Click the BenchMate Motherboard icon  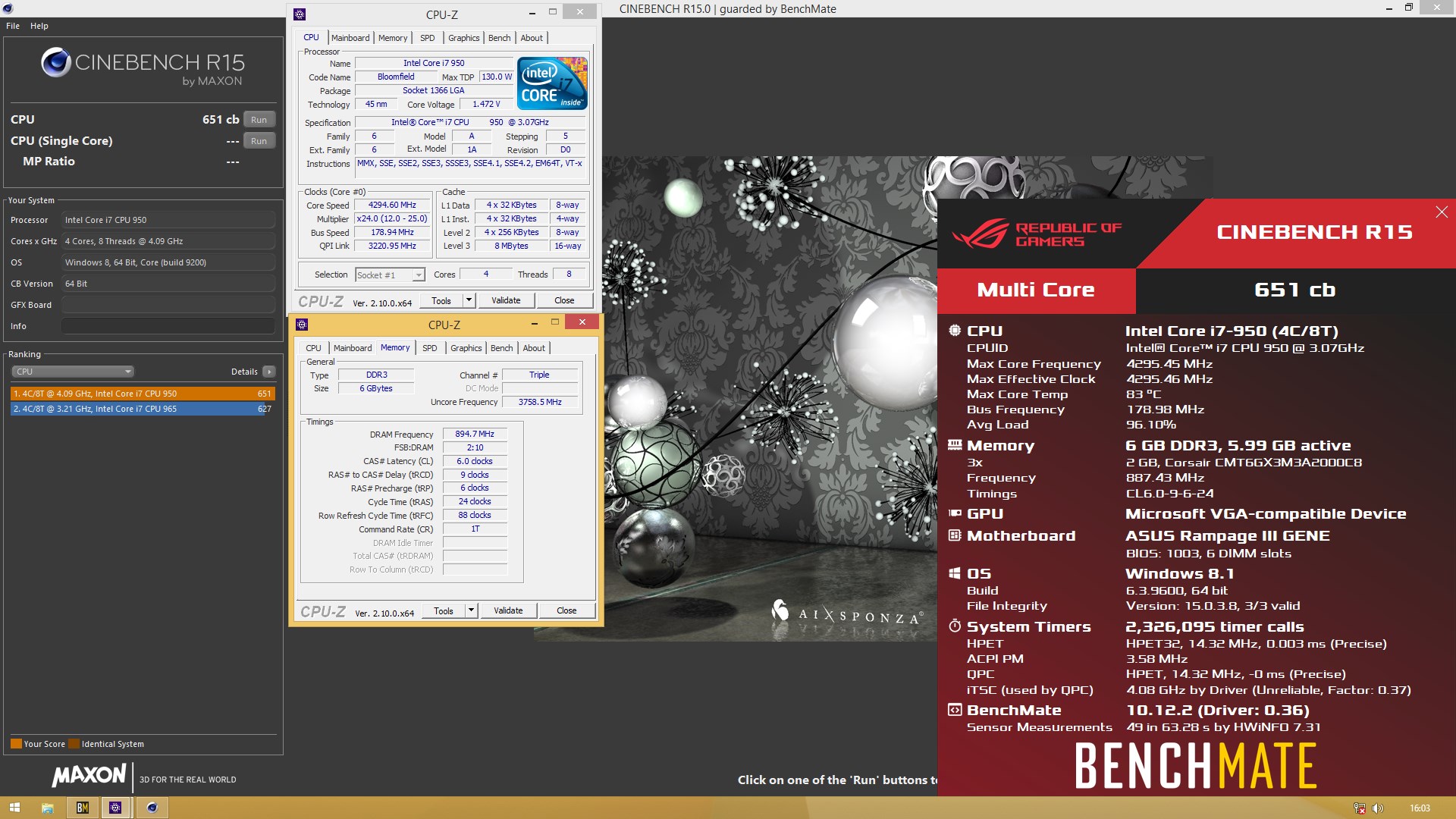pyautogui.click(x=955, y=535)
